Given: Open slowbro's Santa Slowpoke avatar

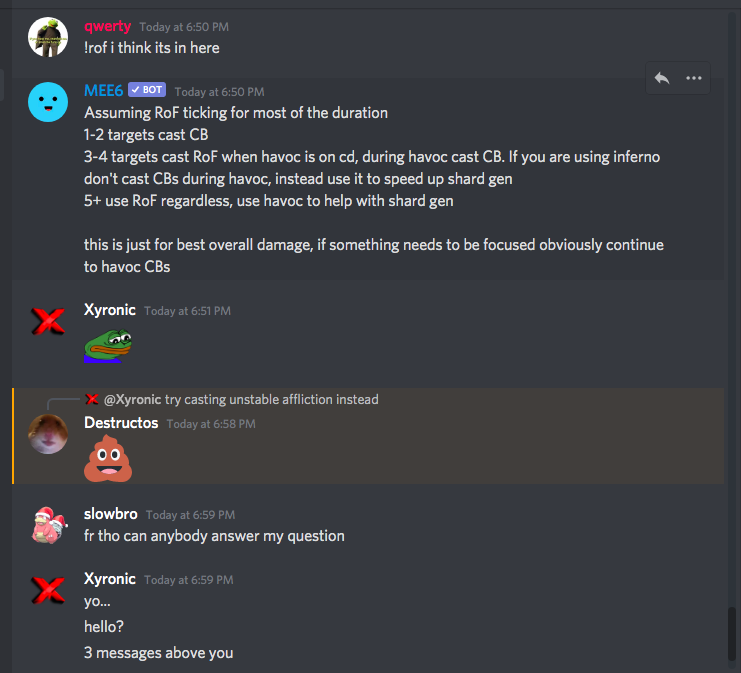Looking at the screenshot, I should tap(49, 525).
